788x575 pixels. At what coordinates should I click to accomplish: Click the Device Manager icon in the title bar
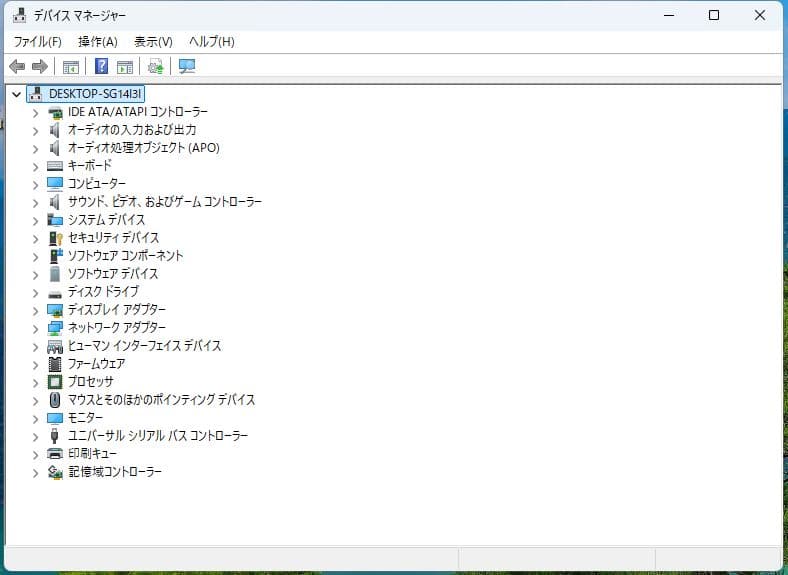(19, 16)
